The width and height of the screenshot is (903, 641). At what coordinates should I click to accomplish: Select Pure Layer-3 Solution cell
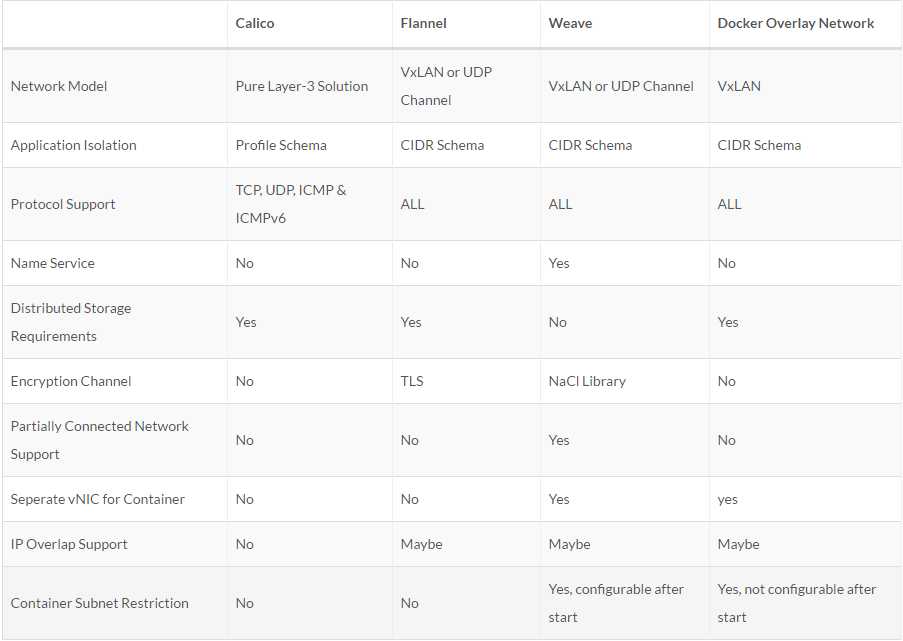click(302, 86)
